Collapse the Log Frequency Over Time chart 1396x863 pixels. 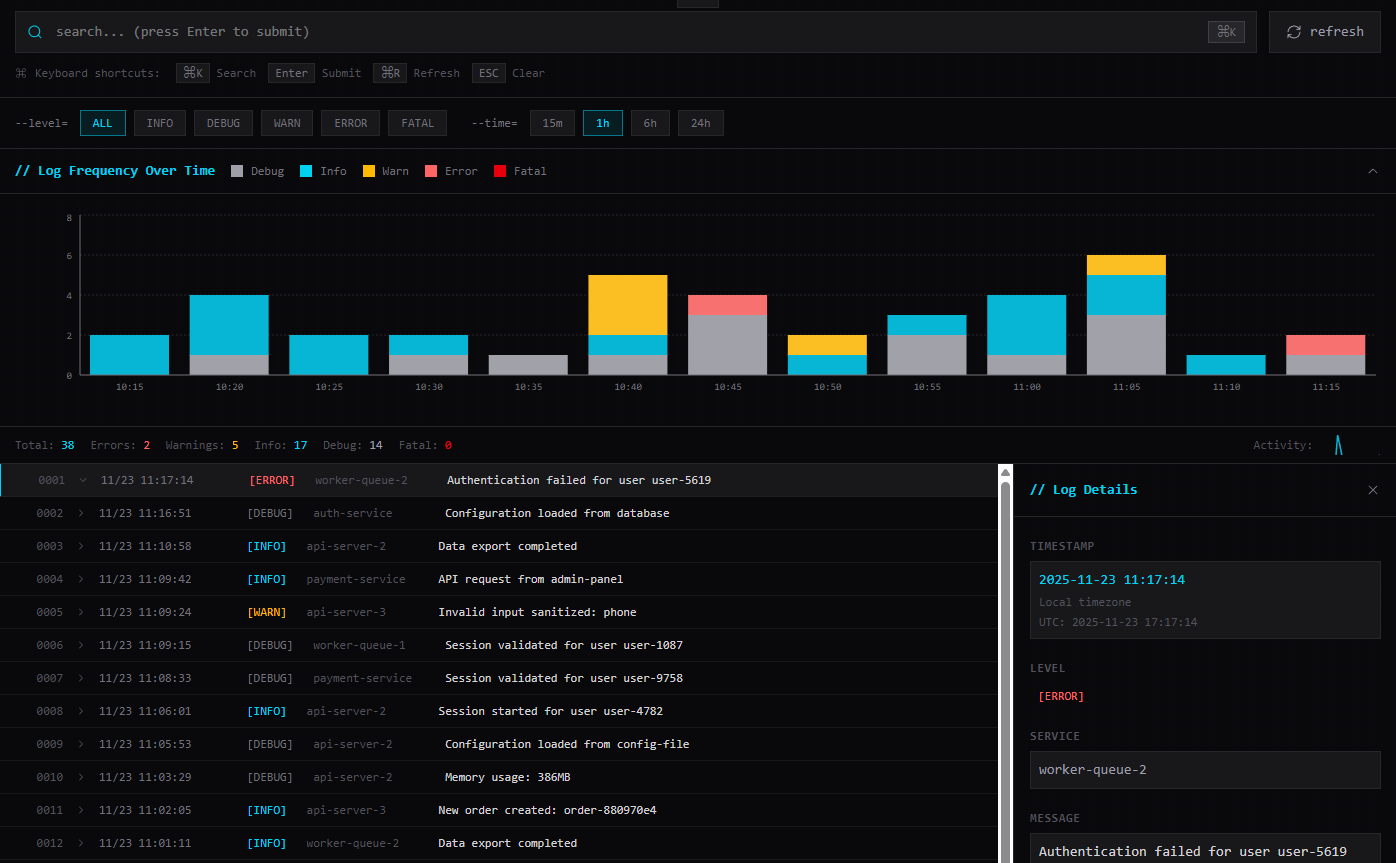[1372, 170]
